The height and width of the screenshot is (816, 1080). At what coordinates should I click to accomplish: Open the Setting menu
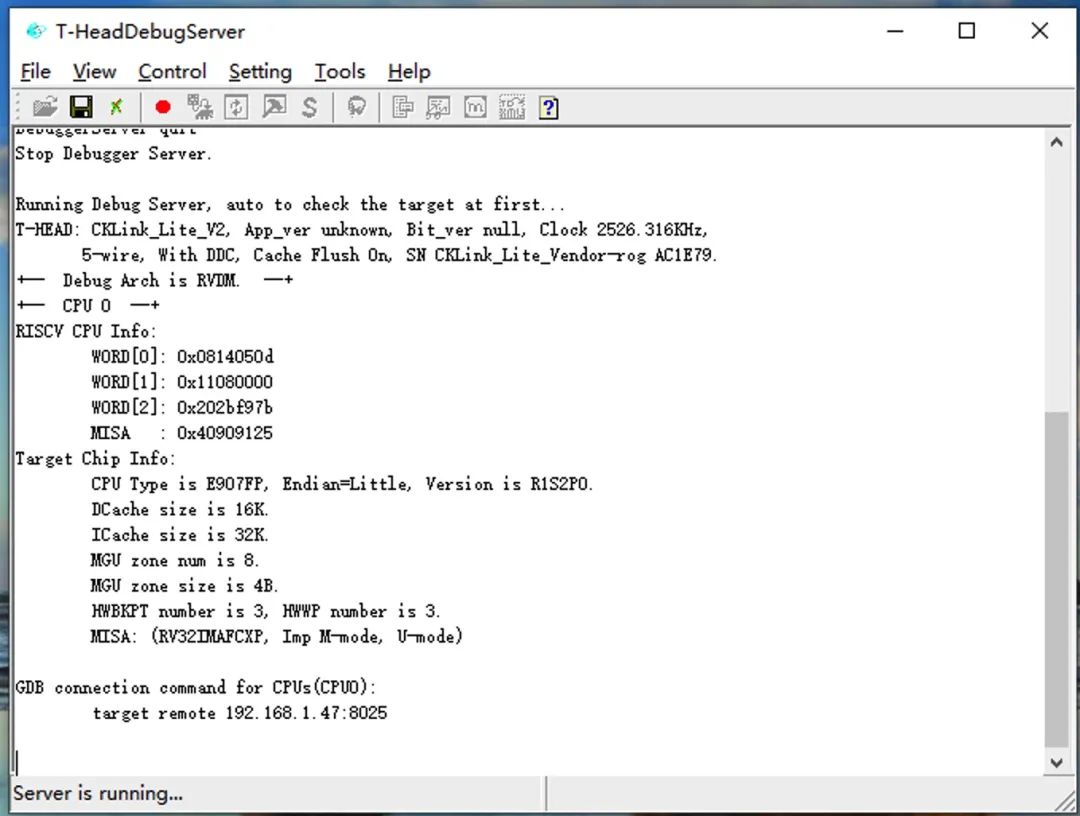(259, 71)
